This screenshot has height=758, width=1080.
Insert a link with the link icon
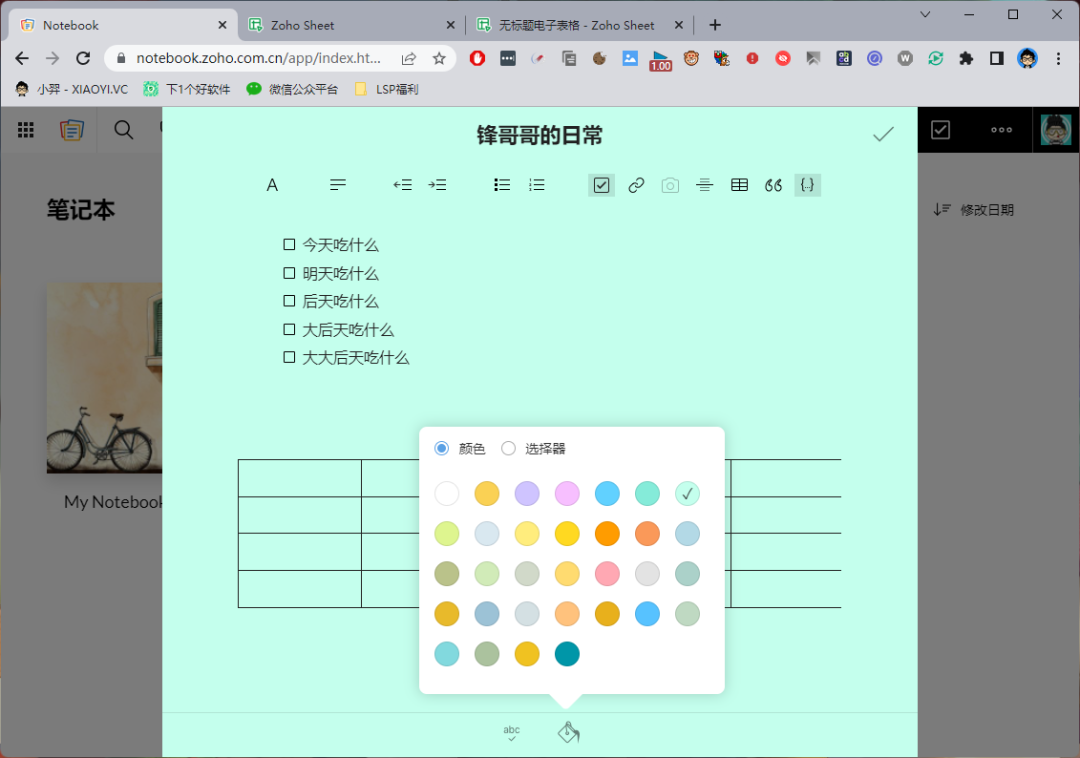pyautogui.click(x=636, y=184)
